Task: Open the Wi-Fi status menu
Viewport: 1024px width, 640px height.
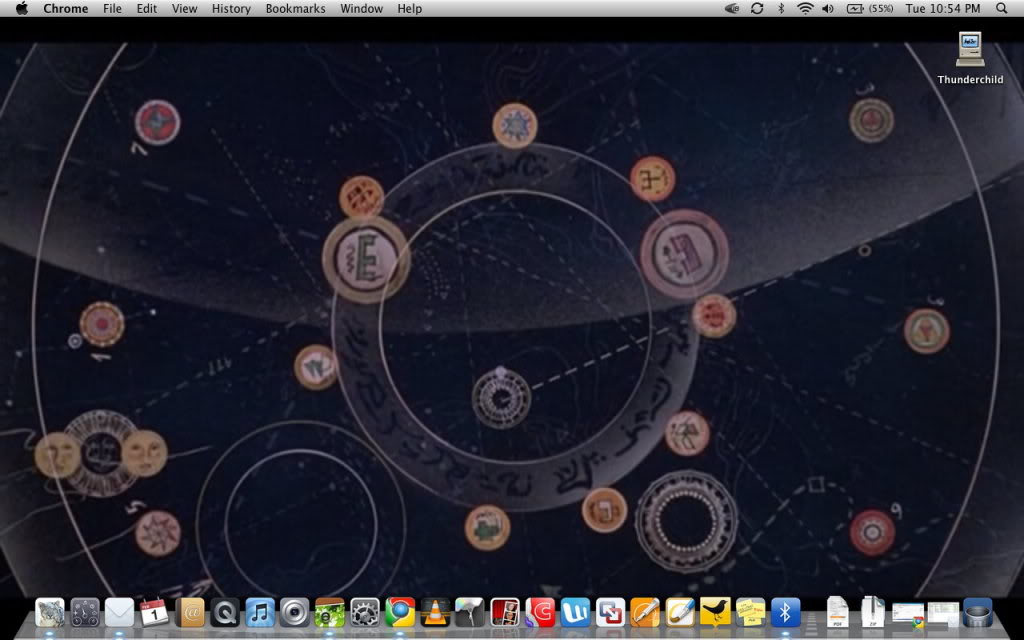Action: 805,8
